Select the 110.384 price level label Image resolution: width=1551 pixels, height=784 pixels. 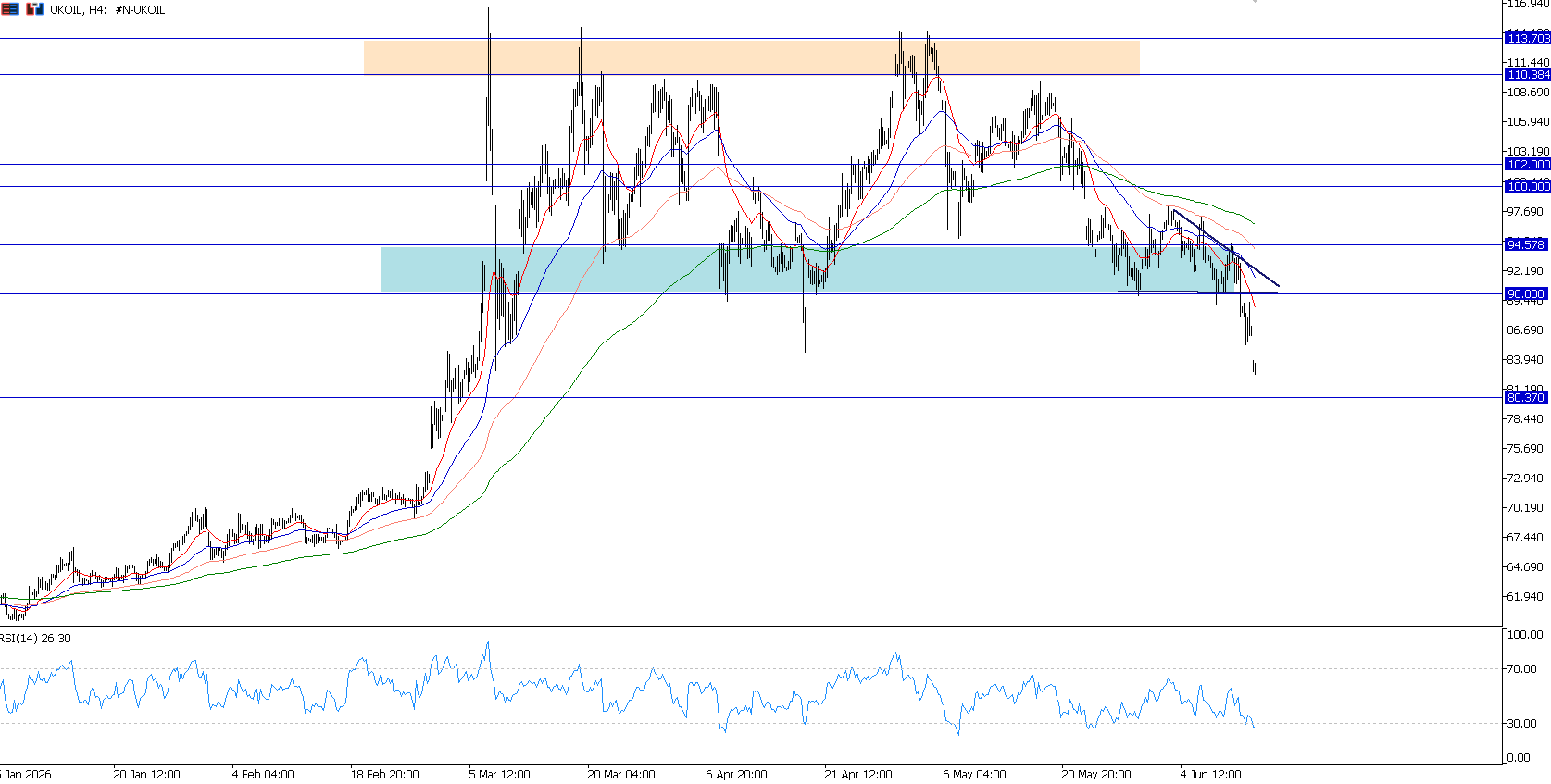pos(1528,74)
